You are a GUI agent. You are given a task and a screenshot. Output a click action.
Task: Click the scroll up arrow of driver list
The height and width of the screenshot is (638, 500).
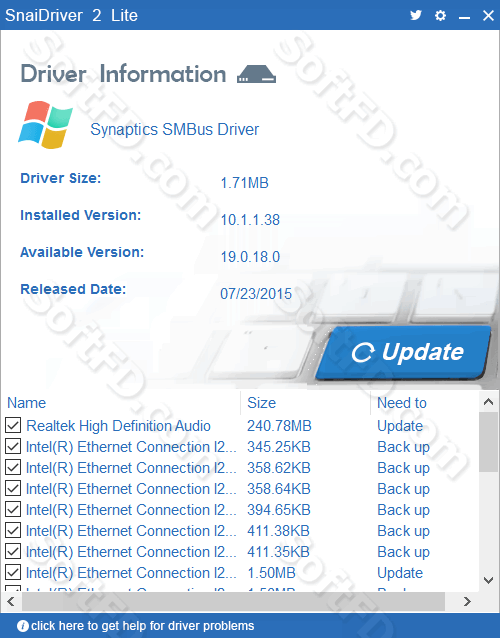coord(489,402)
